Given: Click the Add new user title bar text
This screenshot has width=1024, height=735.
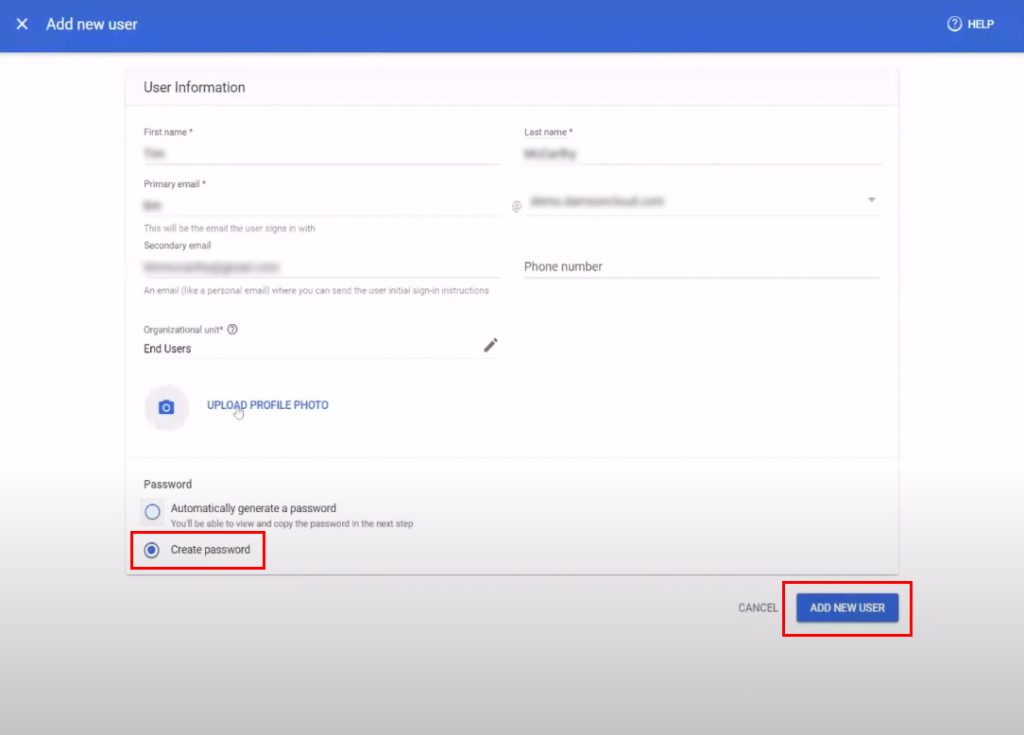Looking at the screenshot, I should [x=91, y=24].
